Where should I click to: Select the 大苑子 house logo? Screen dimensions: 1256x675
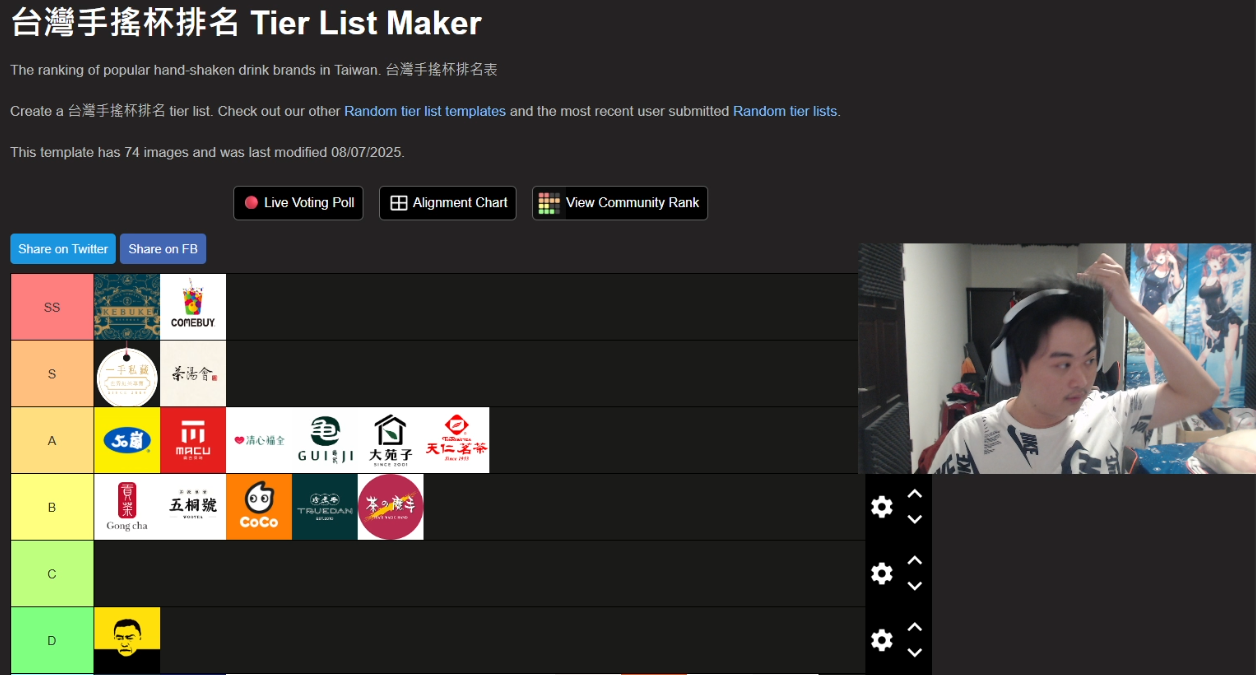coord(391,440)
